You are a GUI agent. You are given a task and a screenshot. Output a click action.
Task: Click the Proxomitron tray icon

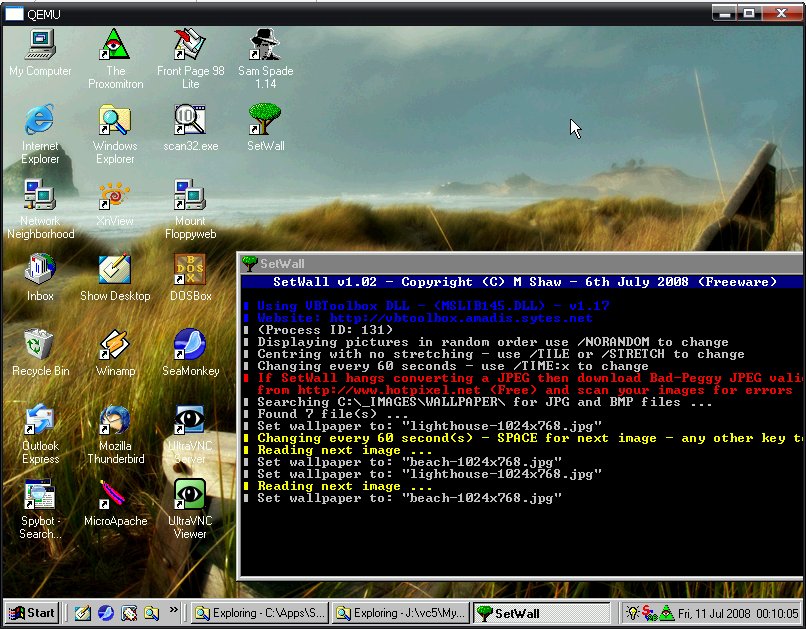tap(667, 613)
